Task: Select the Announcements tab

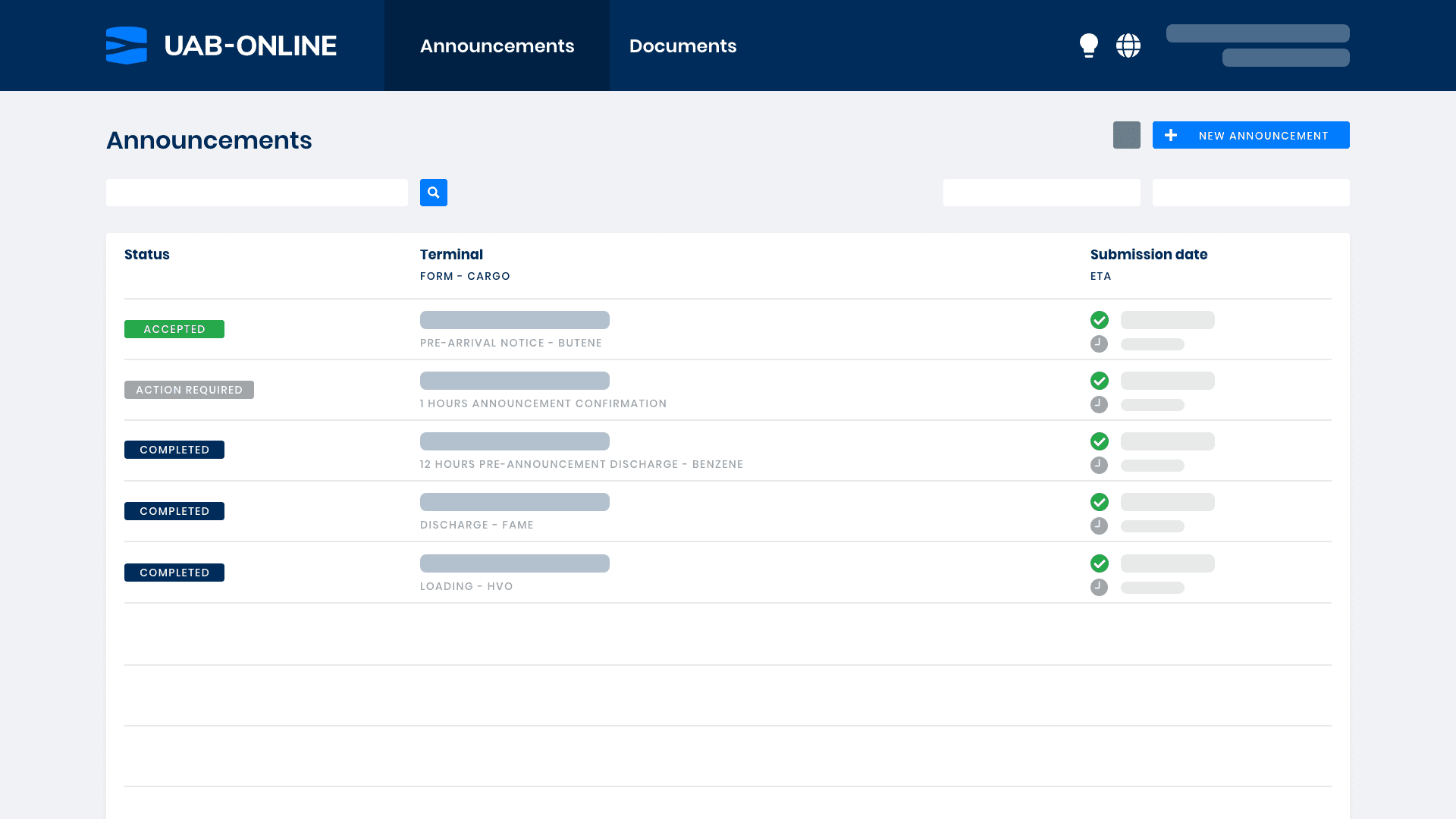Action: 497,45
